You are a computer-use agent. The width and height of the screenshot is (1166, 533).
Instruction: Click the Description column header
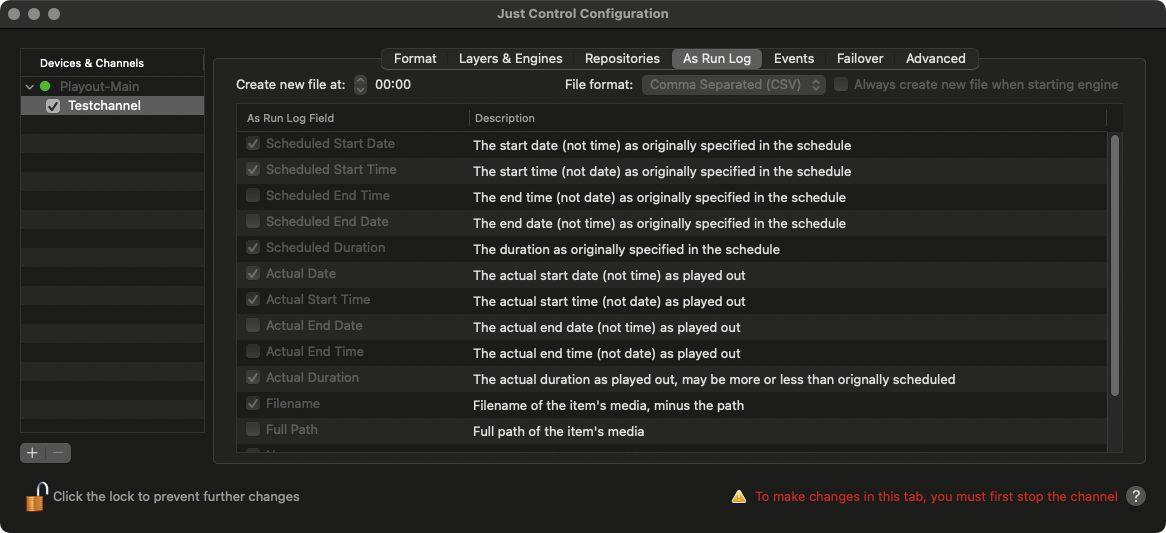pos(505,118)
